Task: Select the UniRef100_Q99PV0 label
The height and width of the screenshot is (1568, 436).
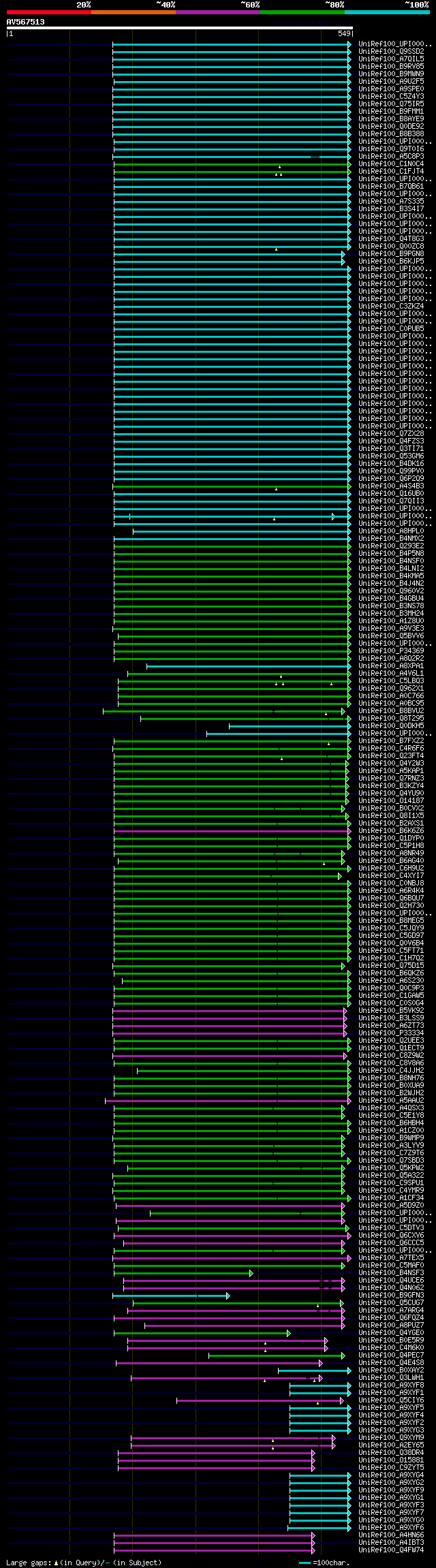Action: click(x=391, y=471)
